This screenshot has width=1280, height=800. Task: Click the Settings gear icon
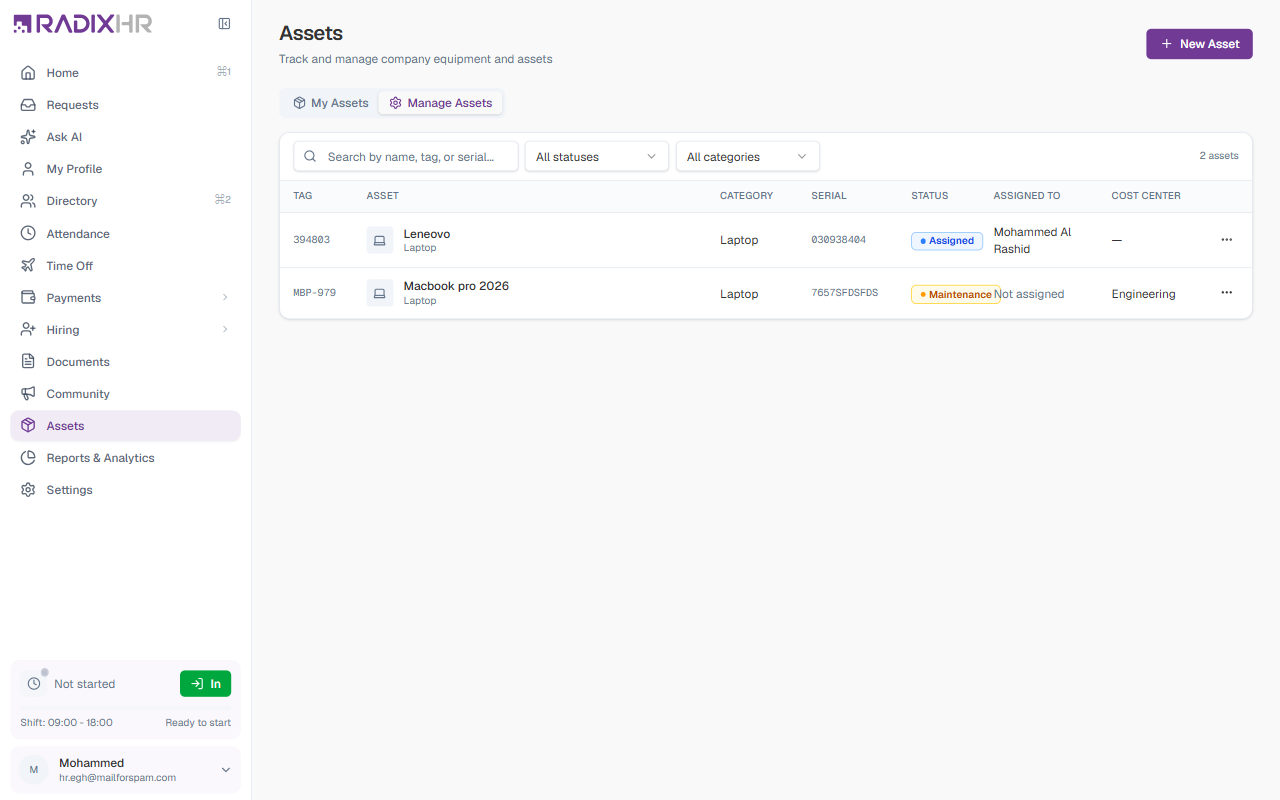coord(28,489)
